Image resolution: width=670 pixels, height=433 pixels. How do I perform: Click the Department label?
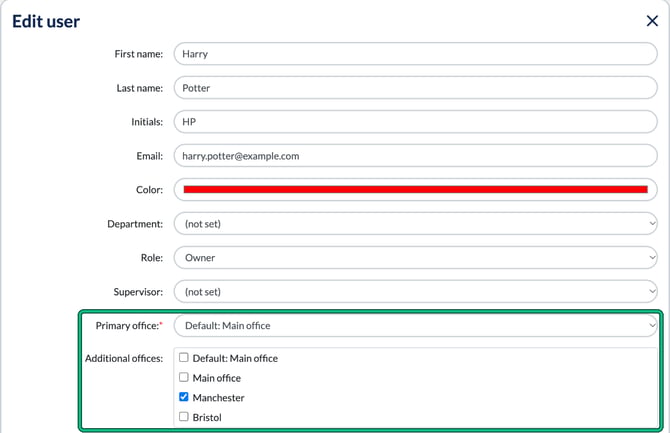point(135,224)
